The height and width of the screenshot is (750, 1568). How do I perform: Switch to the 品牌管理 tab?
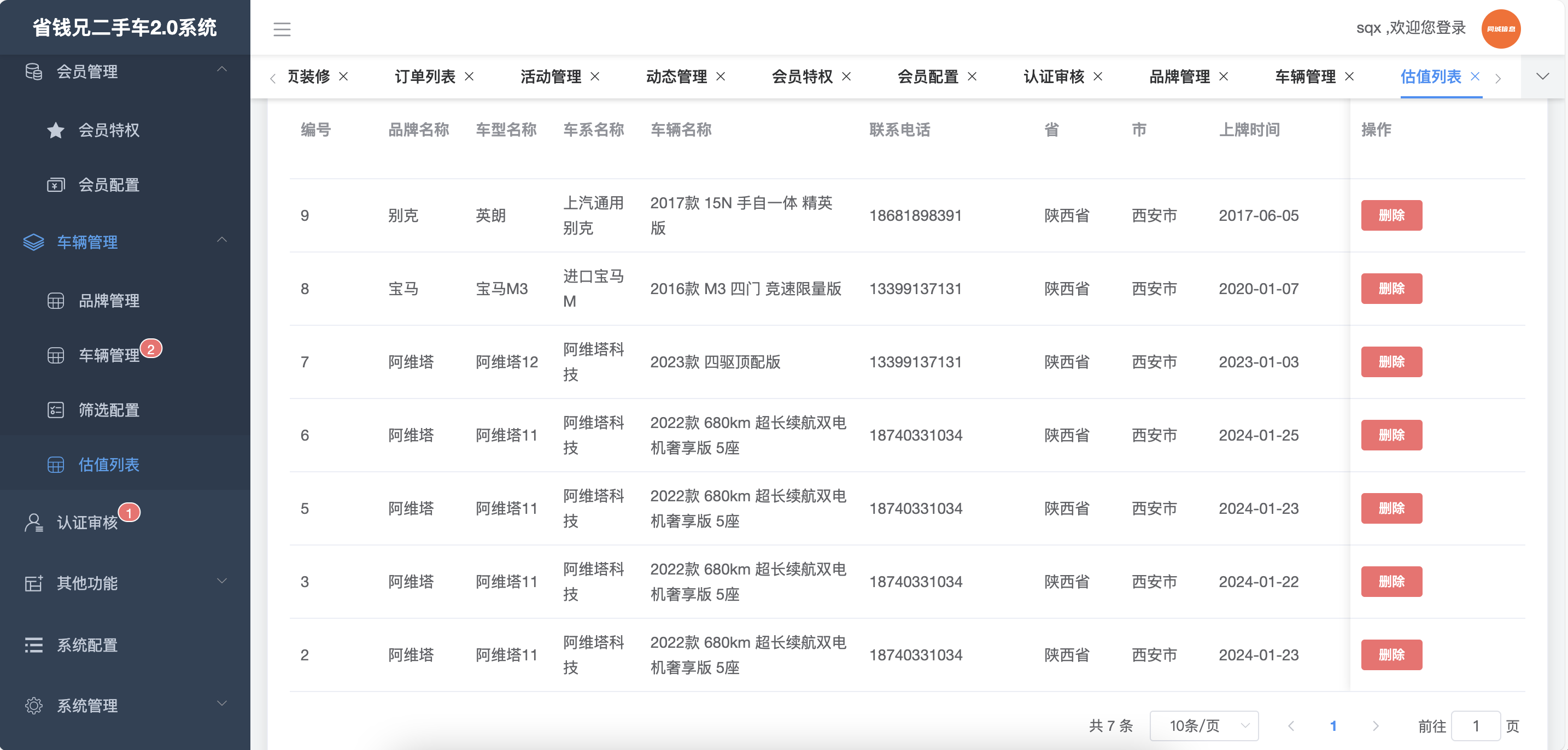tap(1180, 76)
